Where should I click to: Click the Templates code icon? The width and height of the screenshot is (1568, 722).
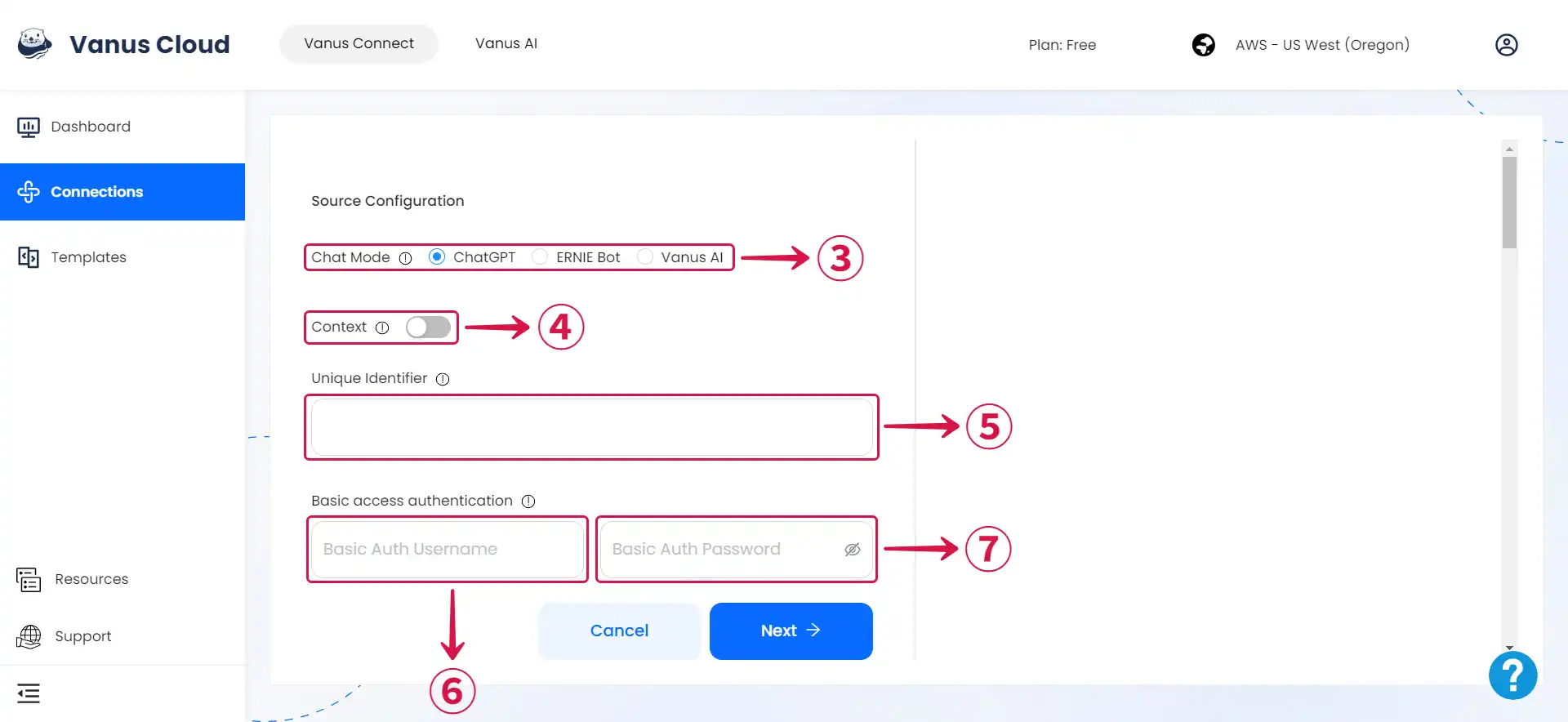[29, 257]
